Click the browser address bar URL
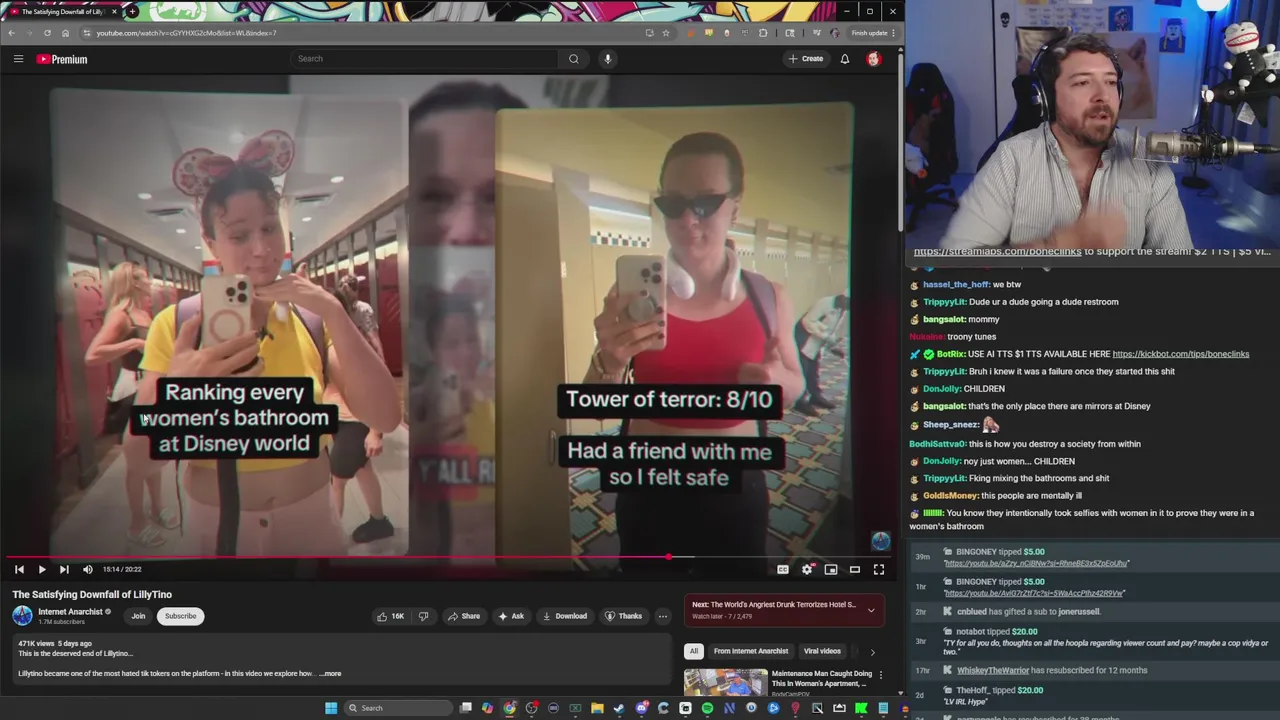 [186, 33]
